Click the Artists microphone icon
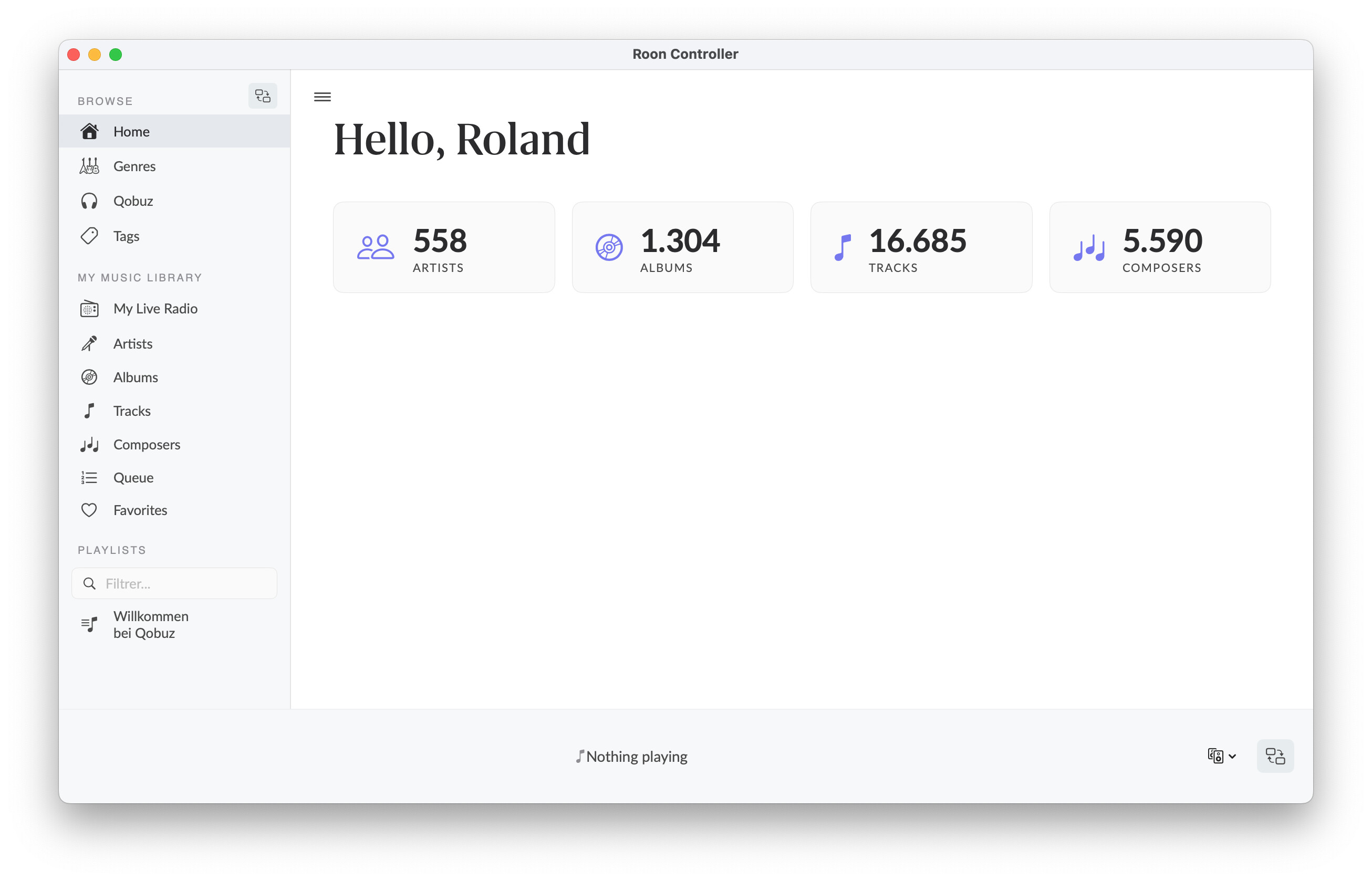 [x=89, y=343]
